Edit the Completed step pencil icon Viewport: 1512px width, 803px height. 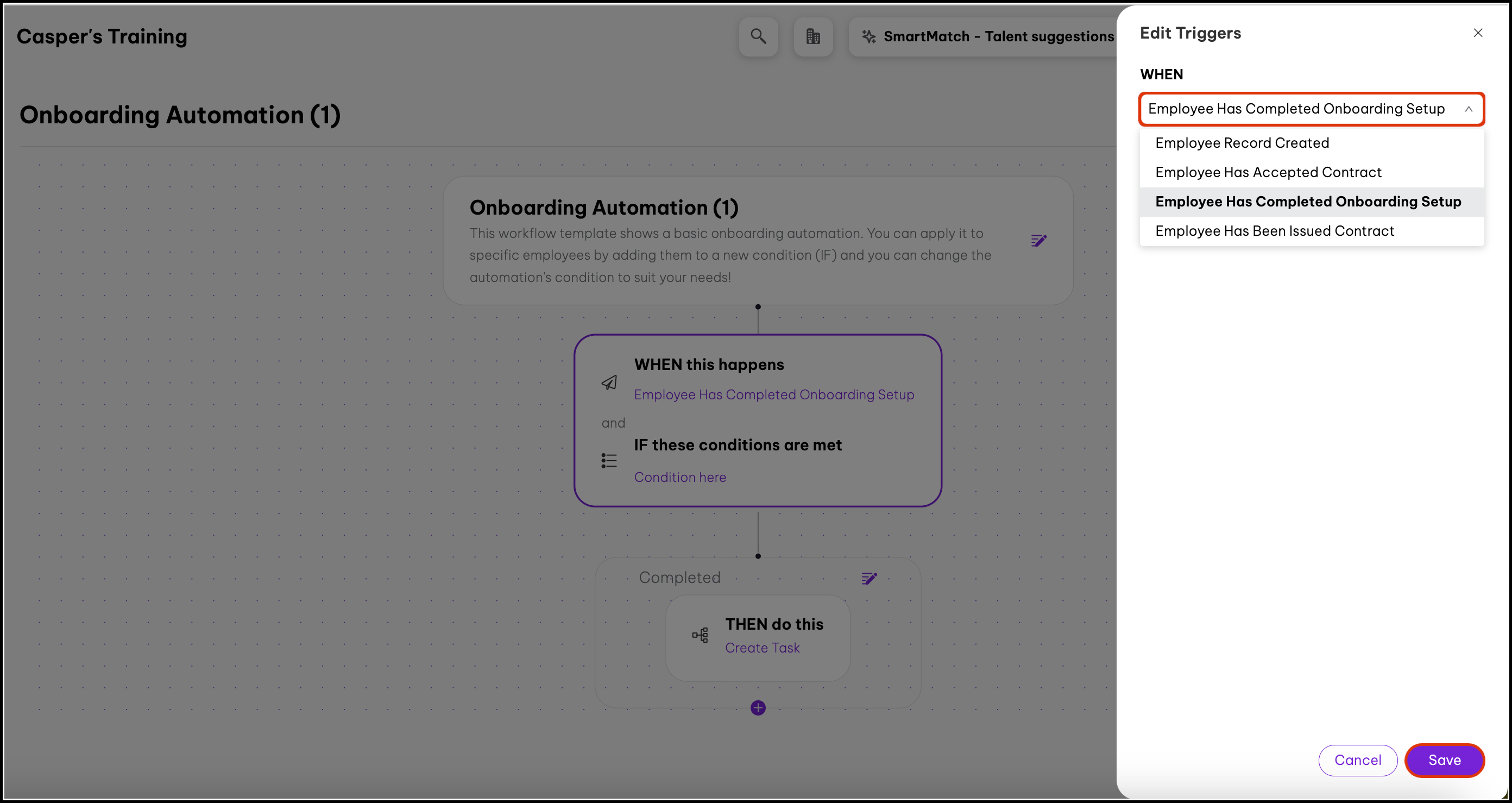[869, 578]
